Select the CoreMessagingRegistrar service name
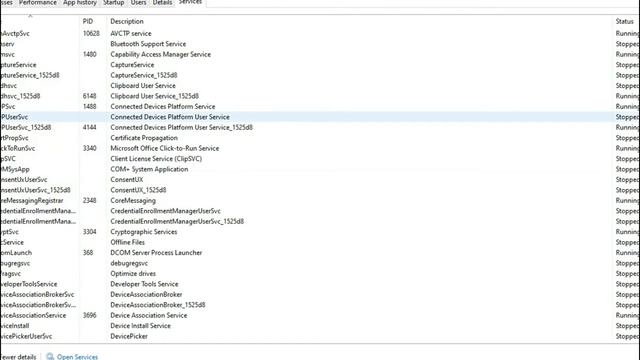 tap(32, 201)
